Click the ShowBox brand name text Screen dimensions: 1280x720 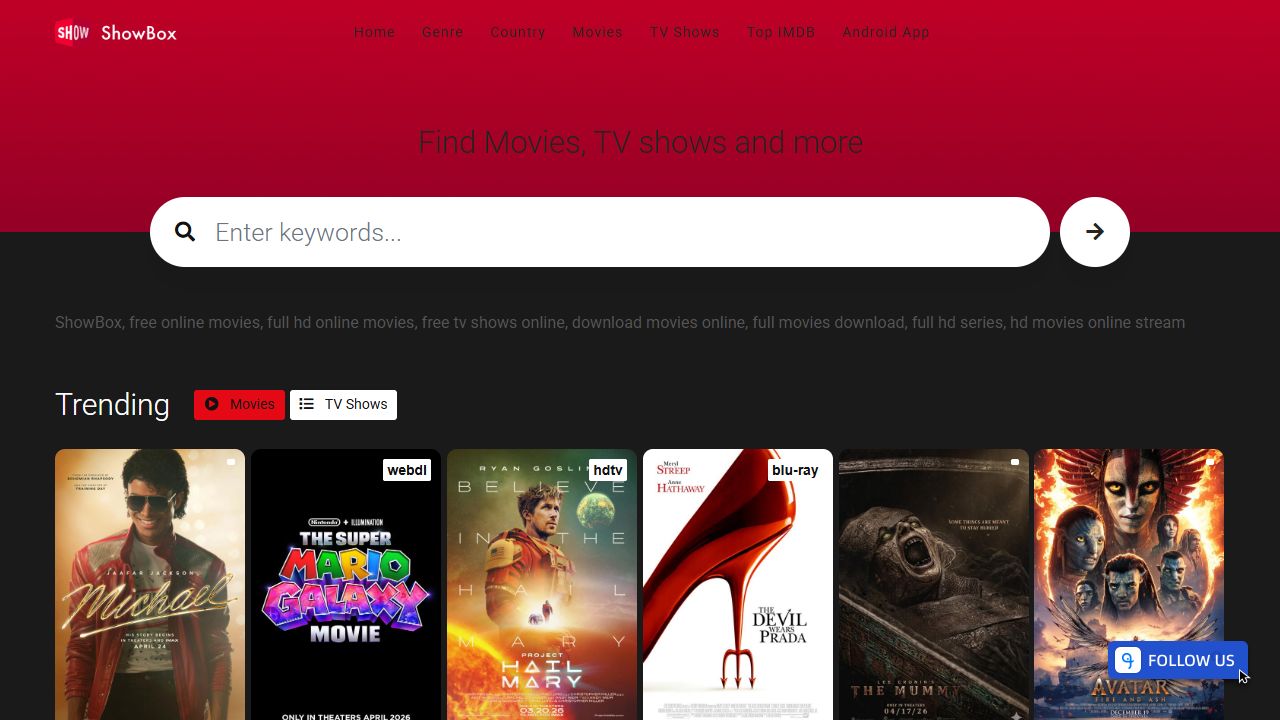tap(139, 33)
